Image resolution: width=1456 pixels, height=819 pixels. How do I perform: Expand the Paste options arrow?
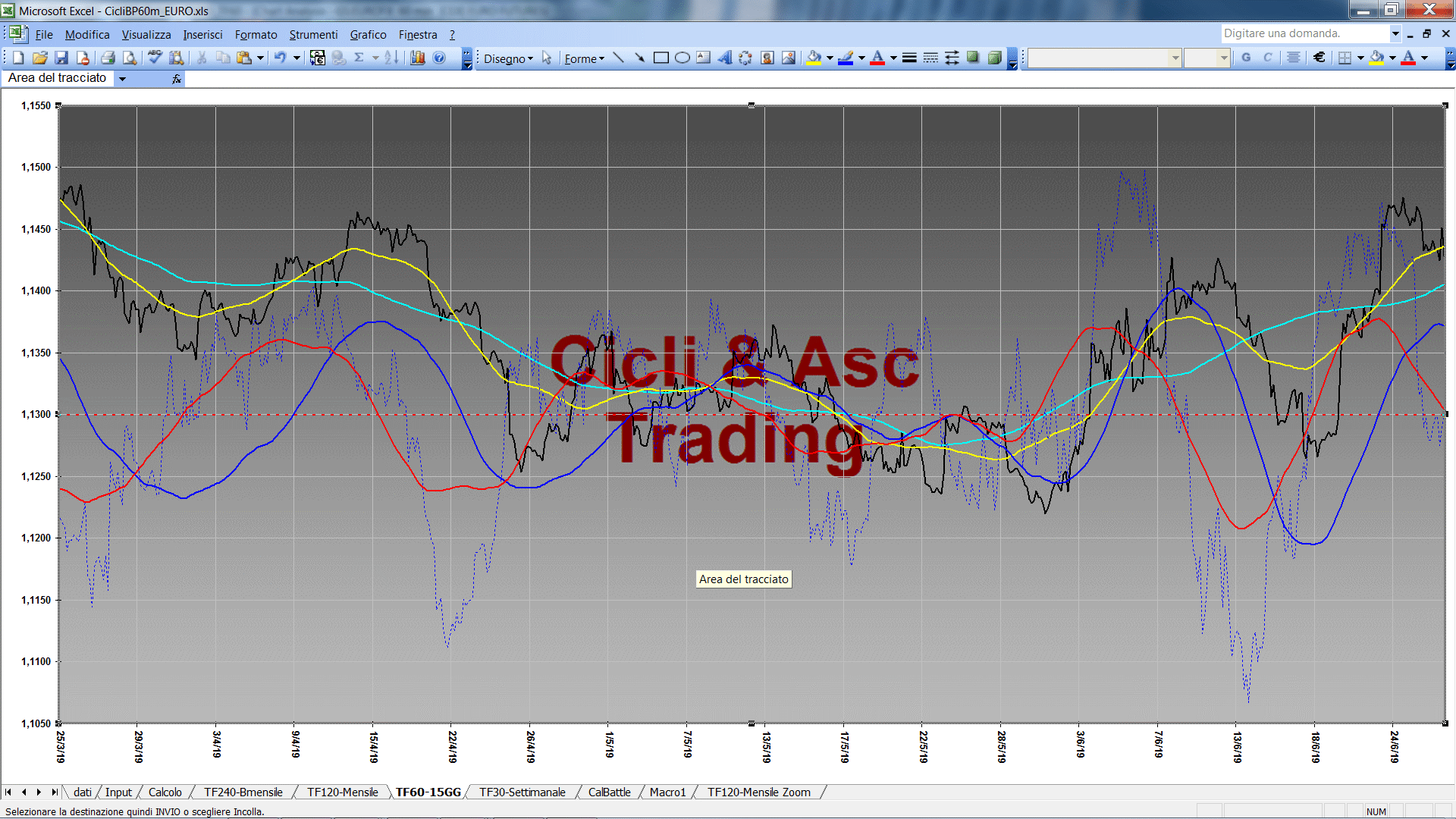click(x=260, y=58)
